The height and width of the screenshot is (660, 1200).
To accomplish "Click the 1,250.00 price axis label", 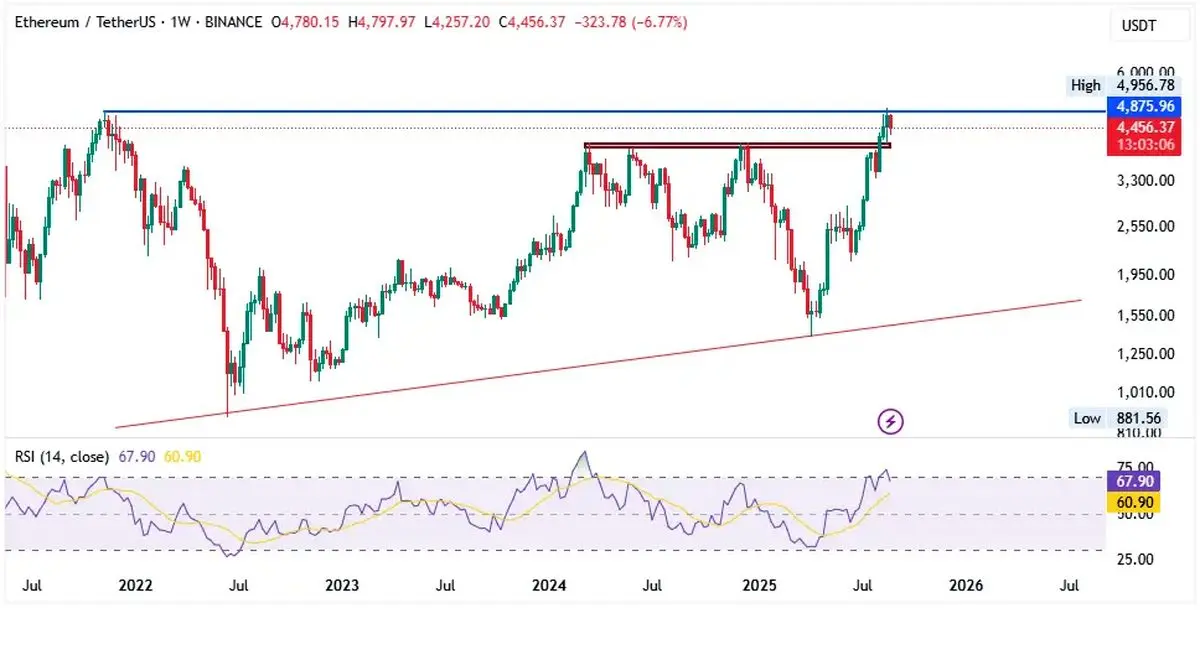I will (x=1145, y=353).
